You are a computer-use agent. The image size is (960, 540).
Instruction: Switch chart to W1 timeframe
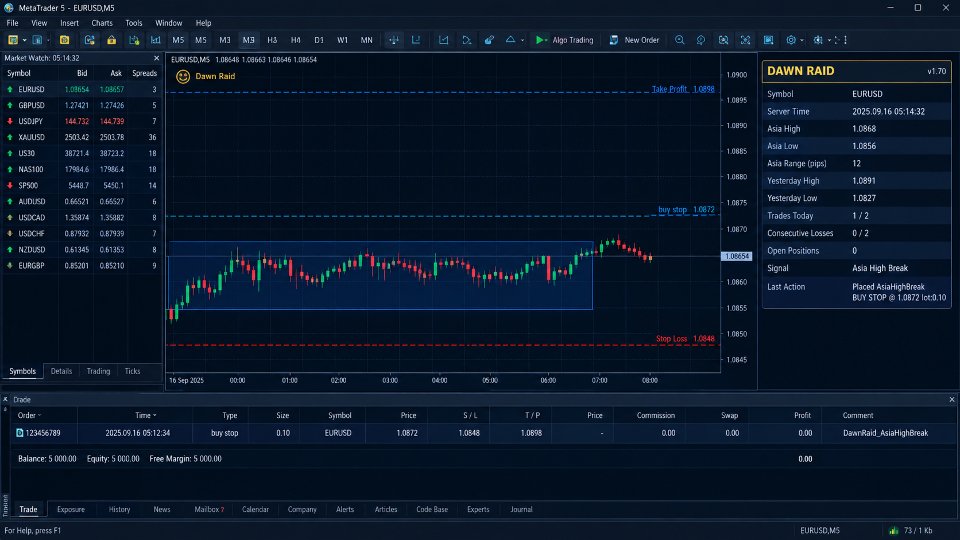(342, 40)
